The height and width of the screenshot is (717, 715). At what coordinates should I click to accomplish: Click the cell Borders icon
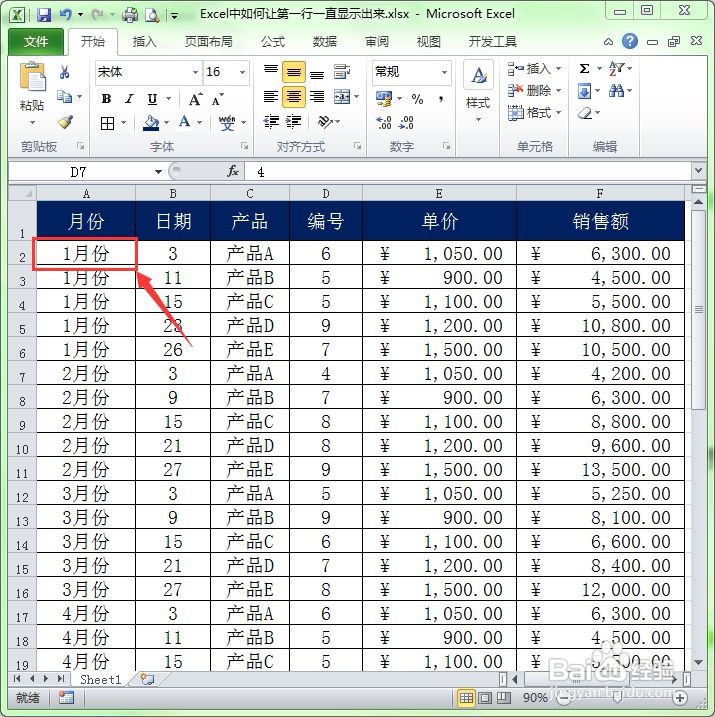click(107, 123)
